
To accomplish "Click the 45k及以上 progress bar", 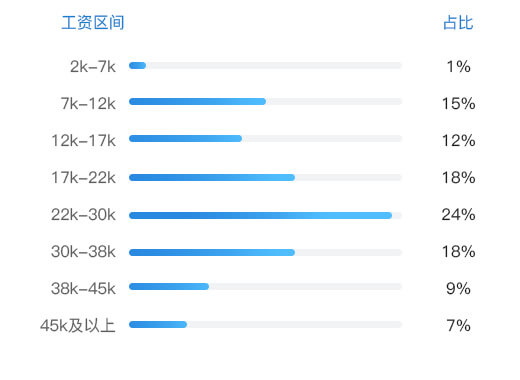I will coord(265,324).
